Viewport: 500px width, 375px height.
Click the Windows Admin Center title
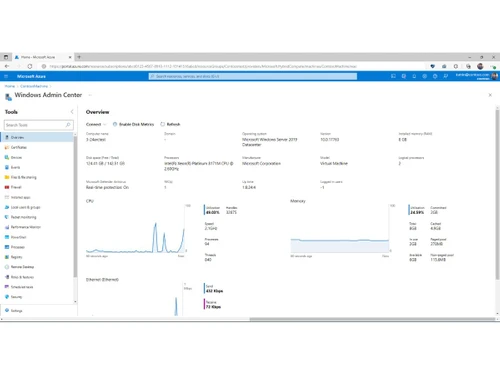[x=48, y=95]
